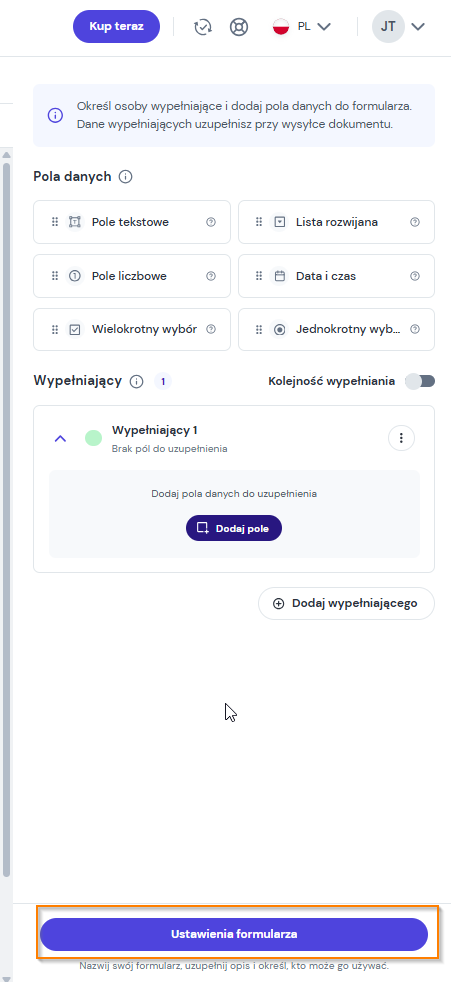Collapse the Wypełniający 1 section
Image resolution: width=451 pixels, height=982 pixels.
pyautogui.click(x=60, y=438)
